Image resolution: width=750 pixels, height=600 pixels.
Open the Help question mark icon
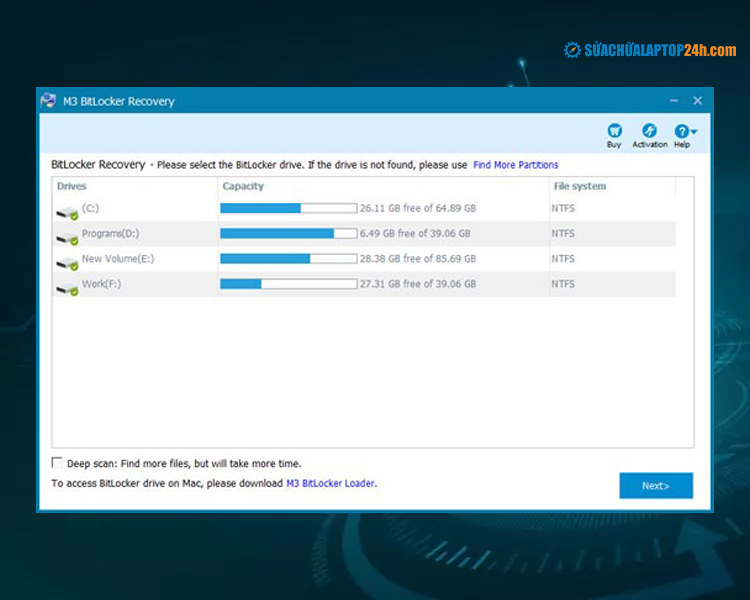(681, 131)
